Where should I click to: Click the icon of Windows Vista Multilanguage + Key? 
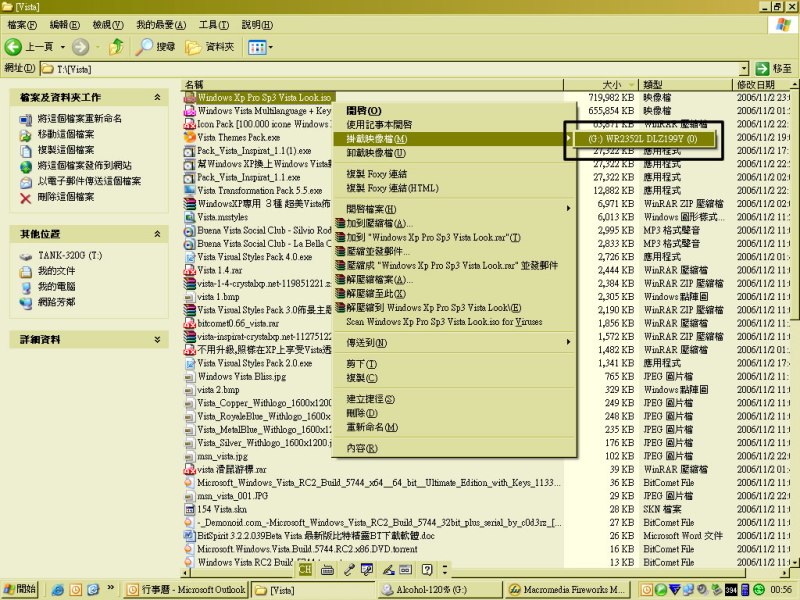point(190,111)
